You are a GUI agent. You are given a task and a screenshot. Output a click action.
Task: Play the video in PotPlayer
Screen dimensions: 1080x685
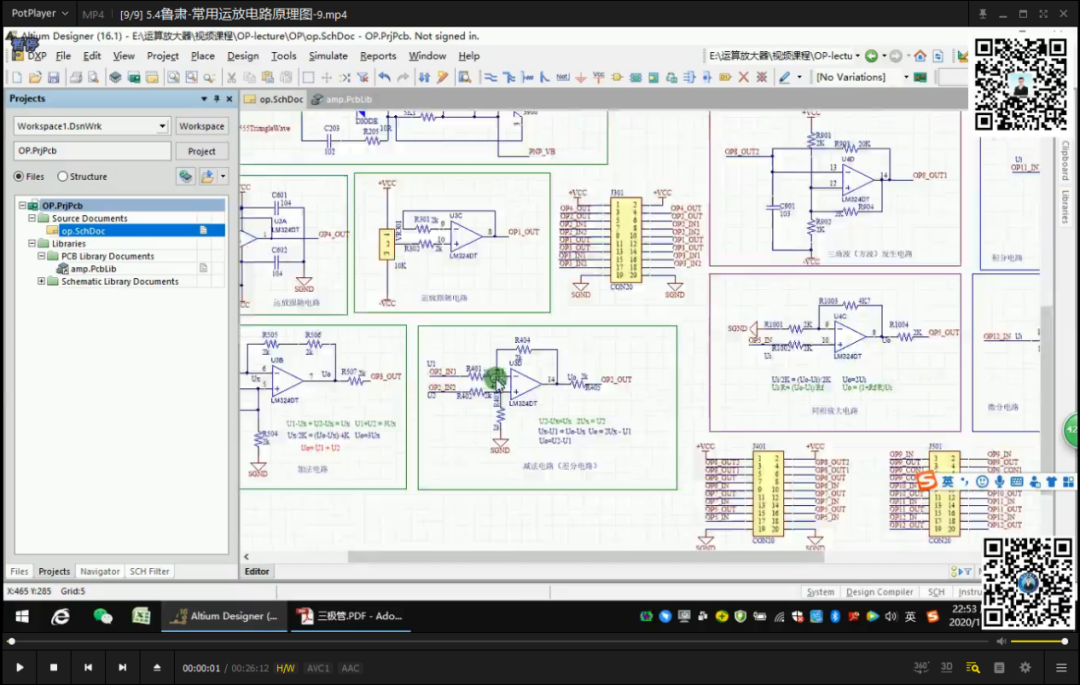19,667
